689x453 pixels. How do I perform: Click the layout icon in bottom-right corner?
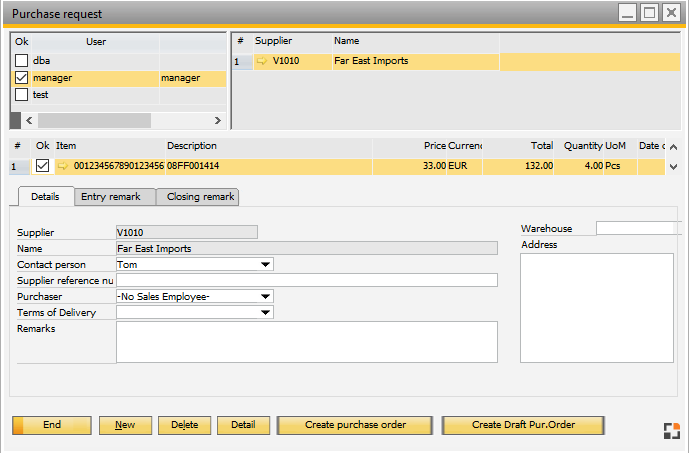tap(671, 430)
